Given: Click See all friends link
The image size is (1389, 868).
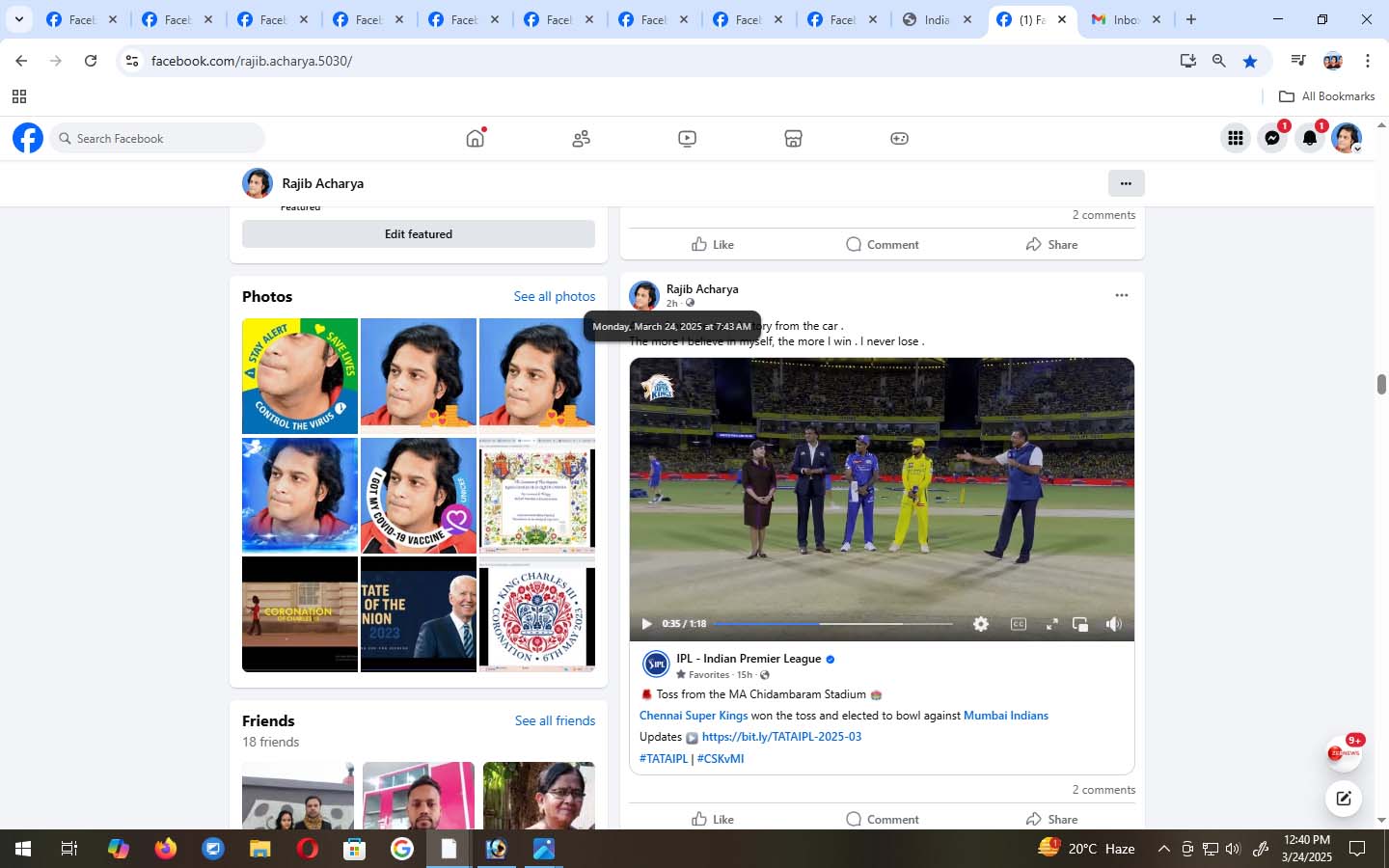Looking at the screenshot, I should [x=555, y=720].
